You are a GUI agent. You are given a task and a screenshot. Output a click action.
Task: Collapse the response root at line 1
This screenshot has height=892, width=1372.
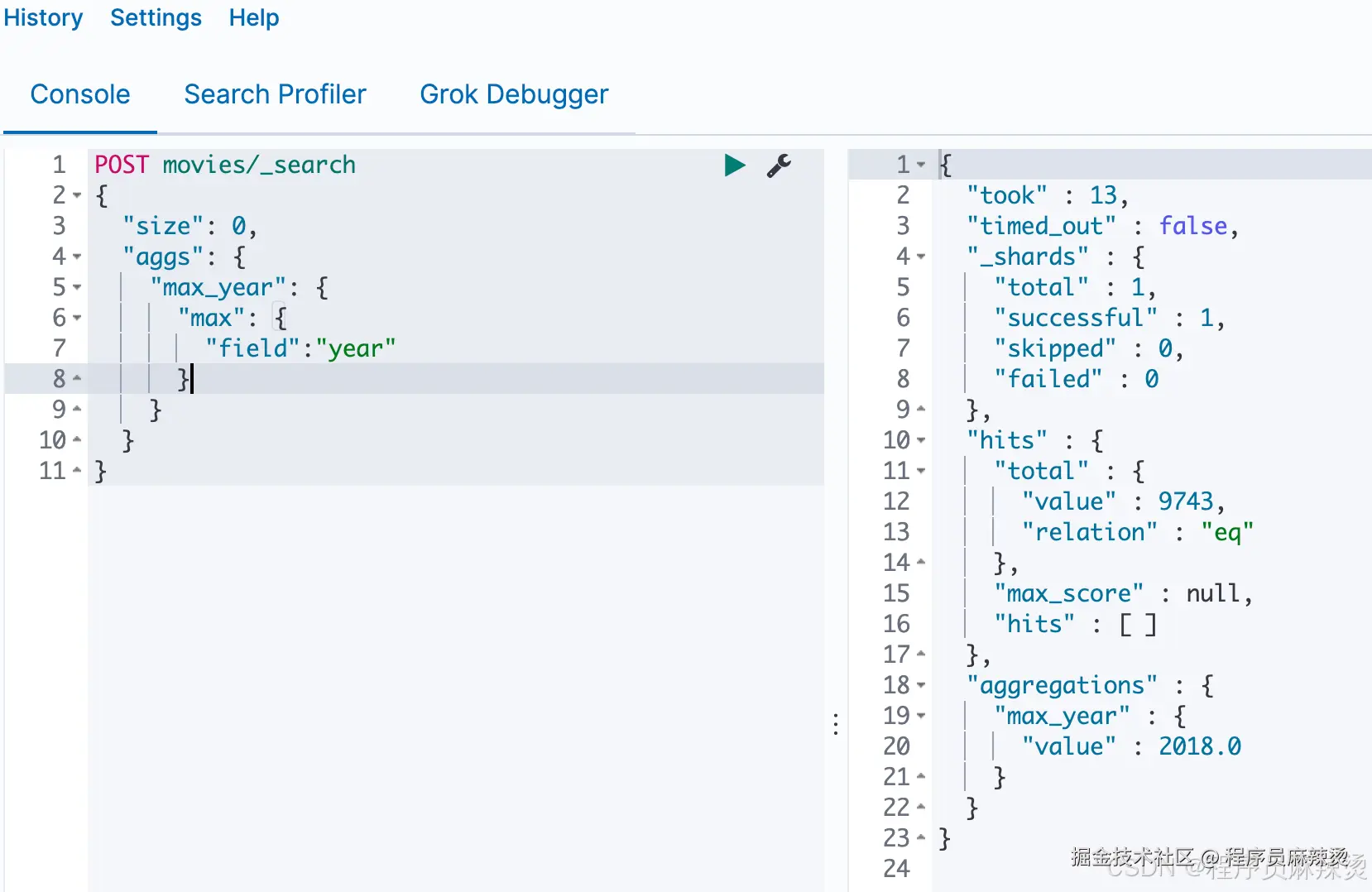[921, 165]
